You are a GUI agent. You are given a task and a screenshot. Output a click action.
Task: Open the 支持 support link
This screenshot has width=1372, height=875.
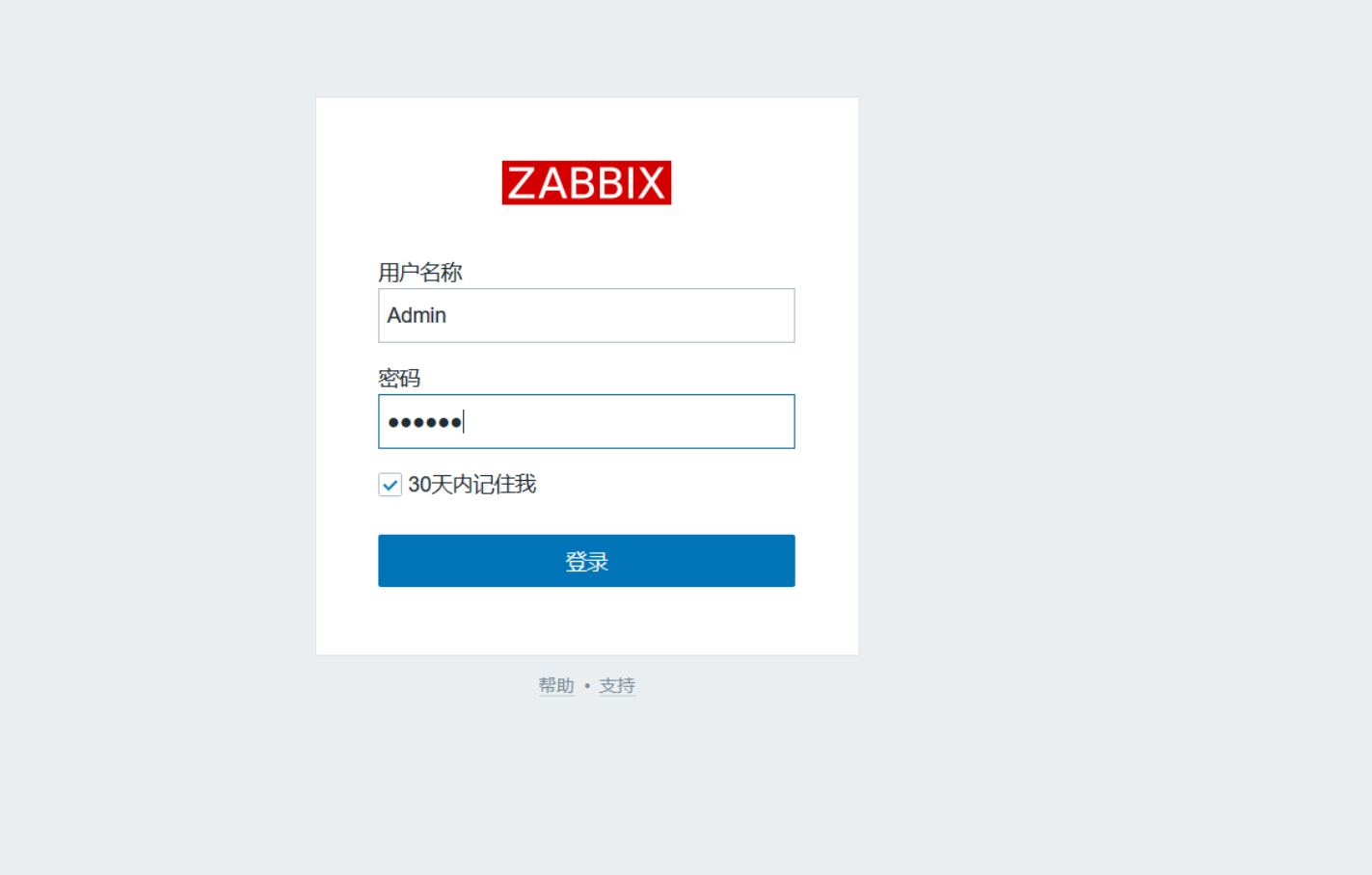click(617, 685)
